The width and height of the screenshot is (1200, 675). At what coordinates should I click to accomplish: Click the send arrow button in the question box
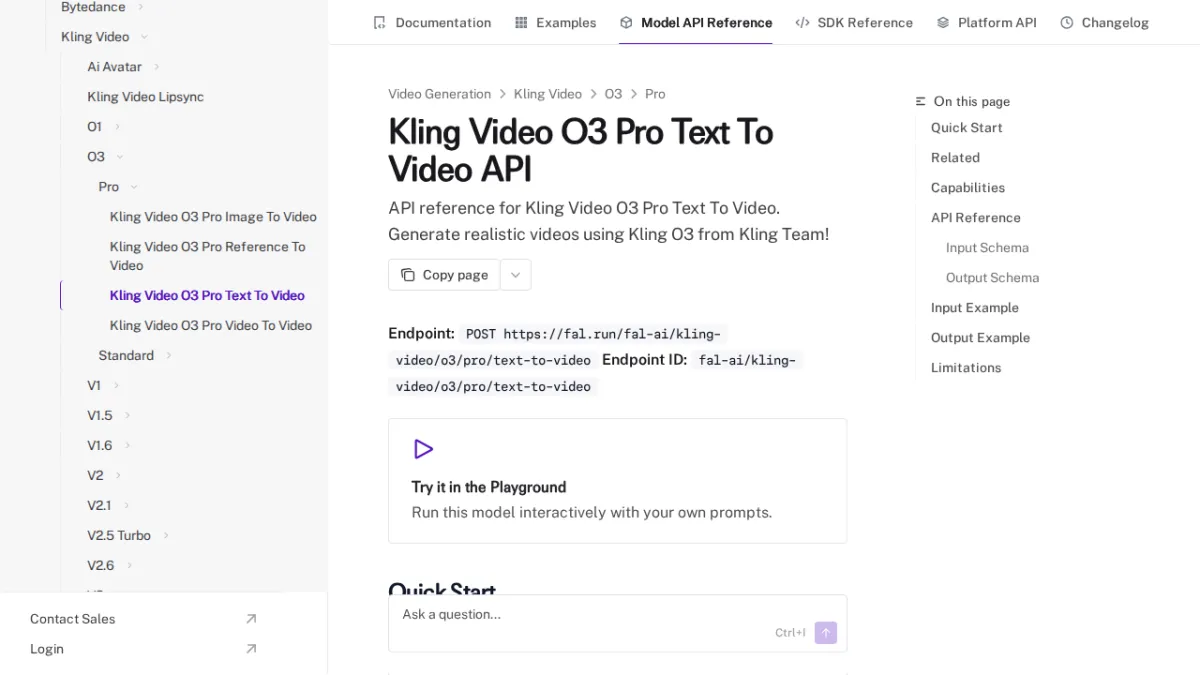tap(825, 632)
